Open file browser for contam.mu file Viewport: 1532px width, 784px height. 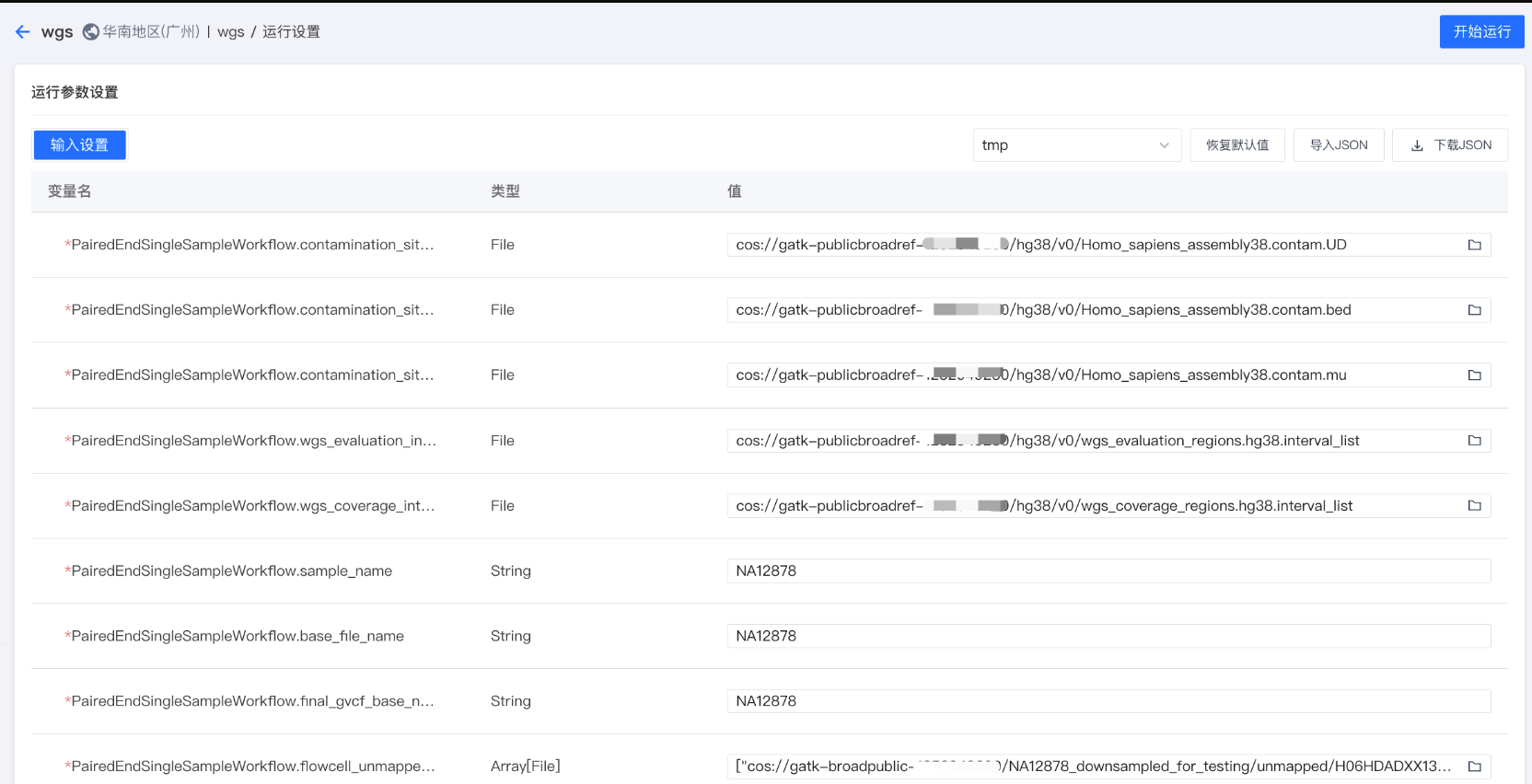1474,375
